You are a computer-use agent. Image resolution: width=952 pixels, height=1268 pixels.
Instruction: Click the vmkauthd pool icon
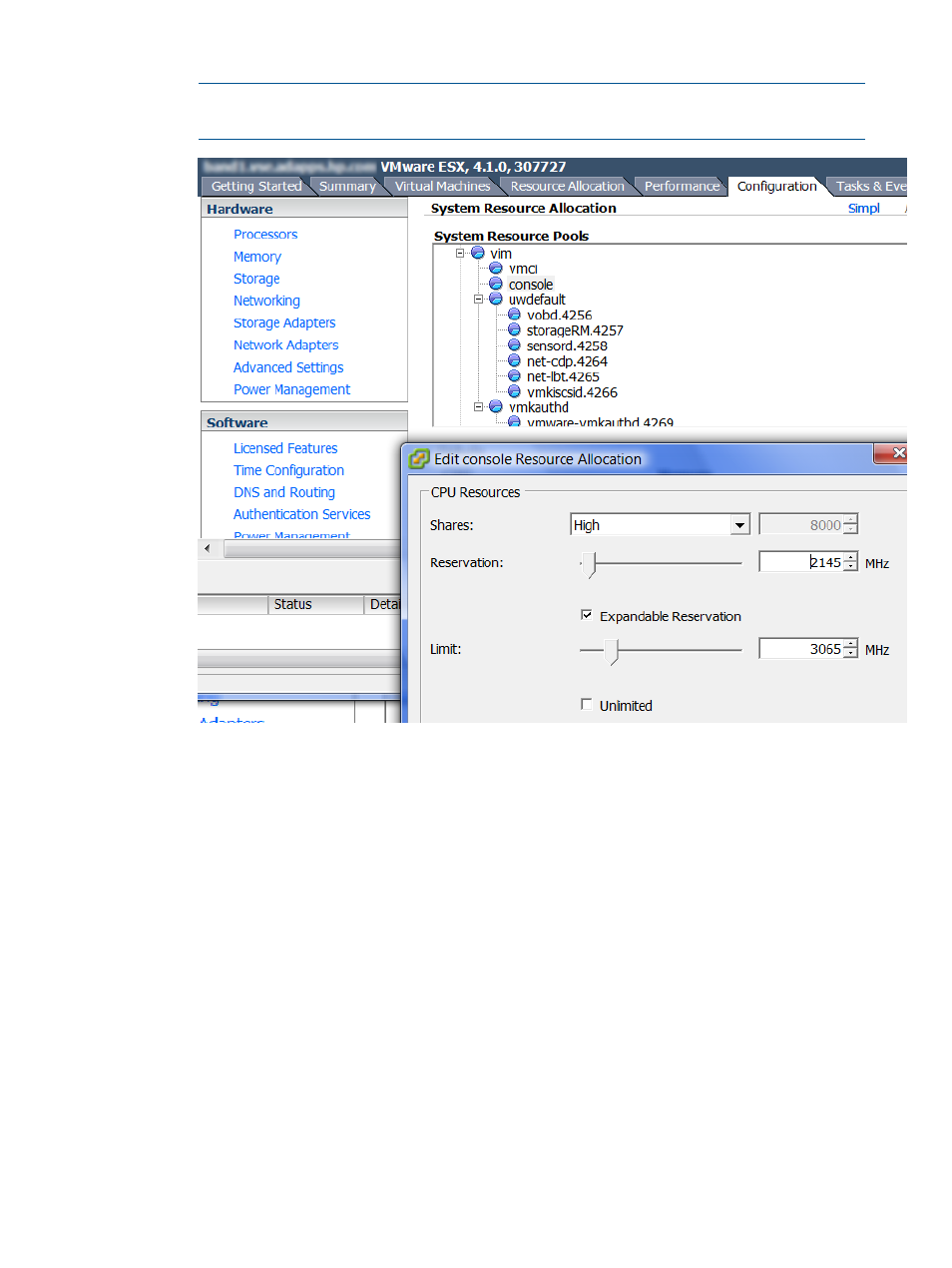point(496,406)
